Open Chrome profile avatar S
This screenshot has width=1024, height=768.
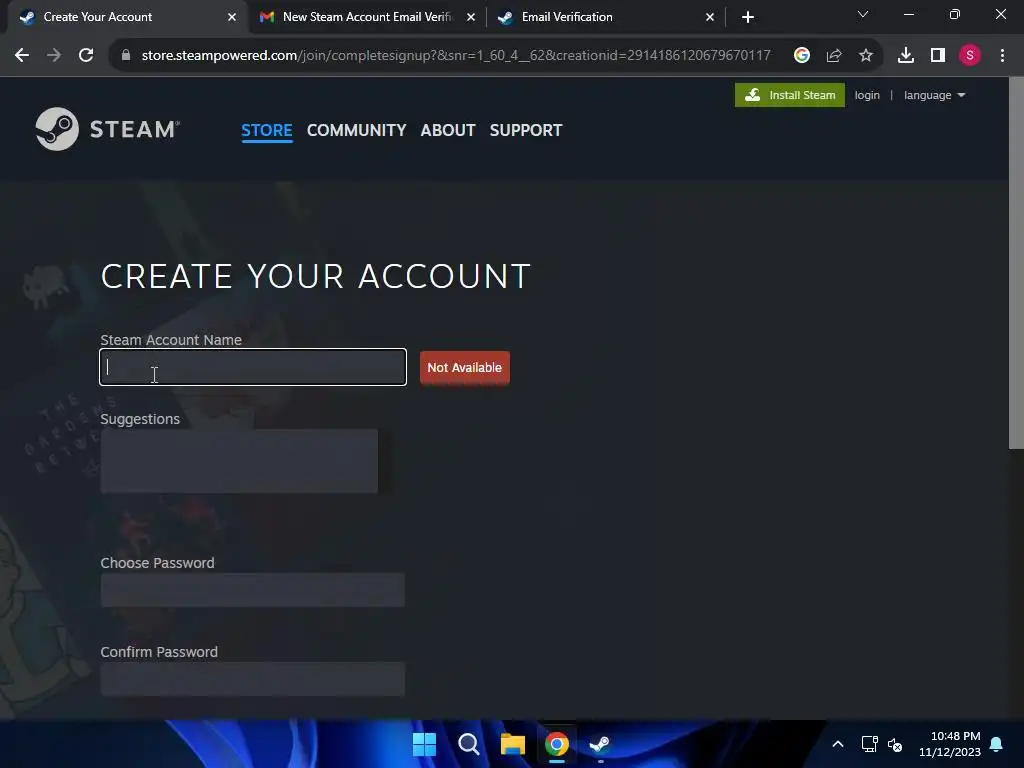(970, 56)
